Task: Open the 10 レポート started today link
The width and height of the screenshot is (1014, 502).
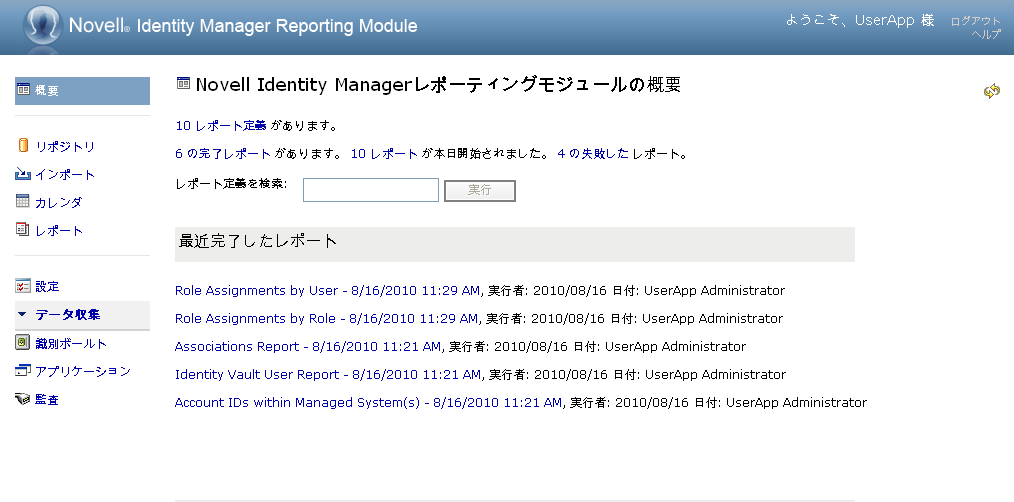Action: coord(384,154)
